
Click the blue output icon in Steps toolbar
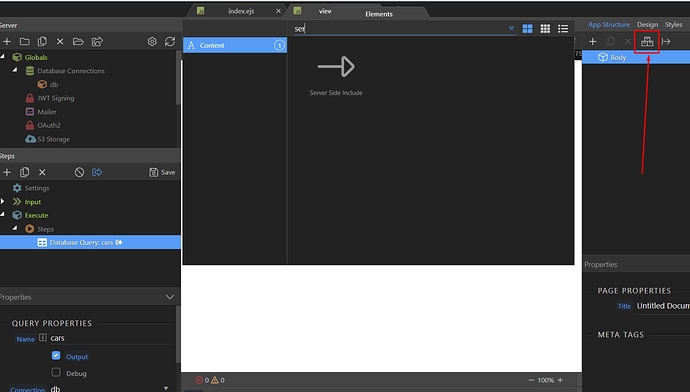tap(97, 172)
